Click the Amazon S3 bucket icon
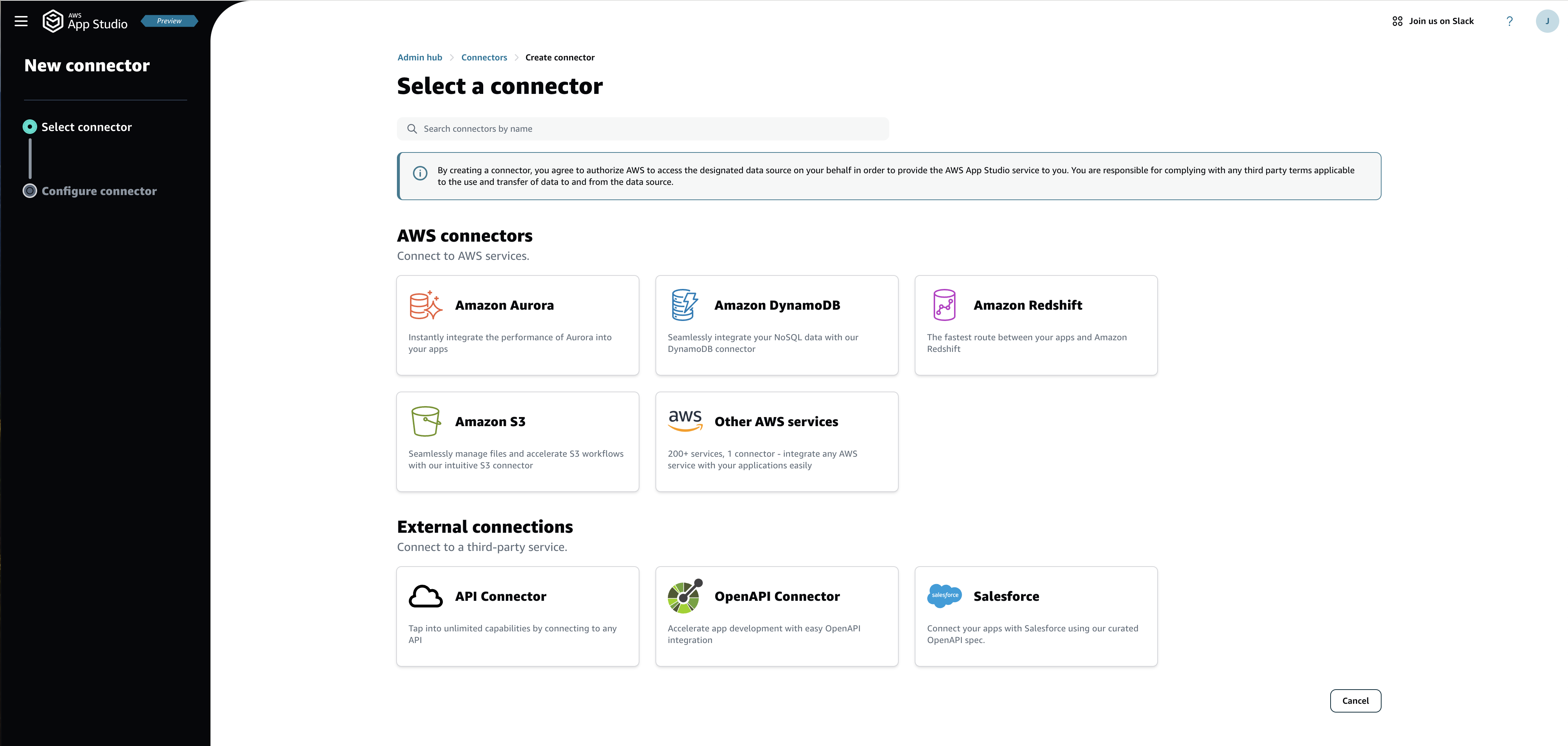 (x=425, y=421)
